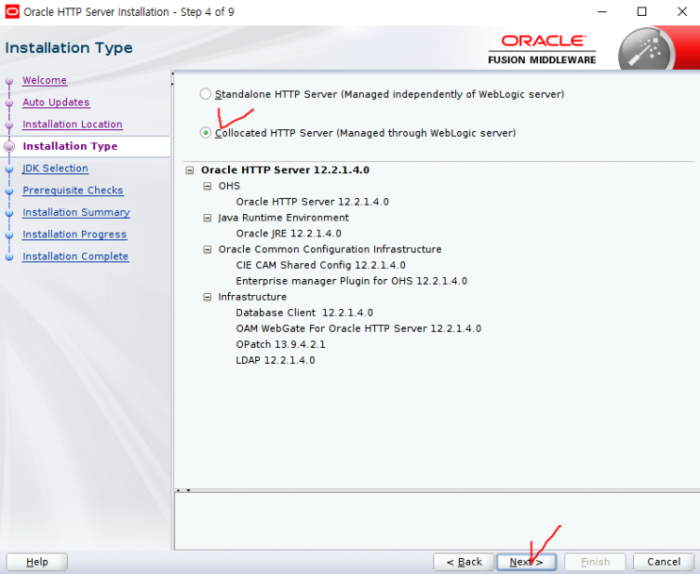Viewport: 700px width, 574px height.
Task: Select CIE CAM Shared Config 12.2.1.4.0 row
Action: pyautogui.click(x=321, y=265)
